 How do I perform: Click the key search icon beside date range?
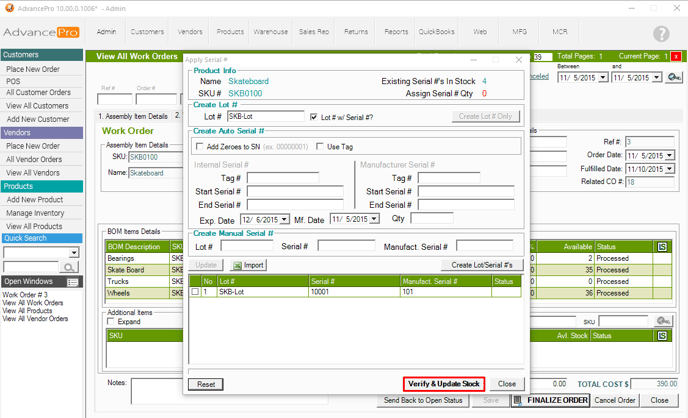tap(674, 77)
